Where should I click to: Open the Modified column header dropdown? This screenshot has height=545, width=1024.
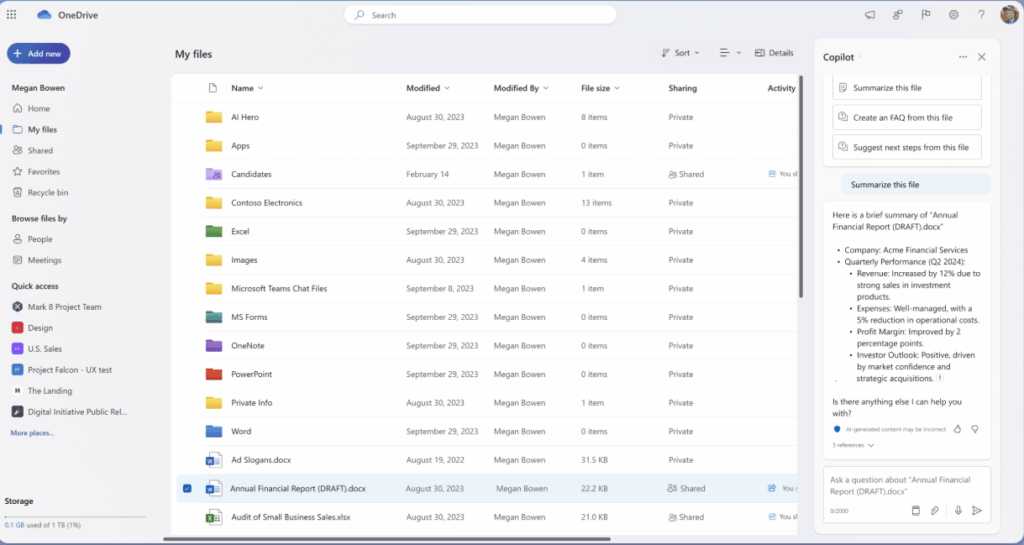428,88
